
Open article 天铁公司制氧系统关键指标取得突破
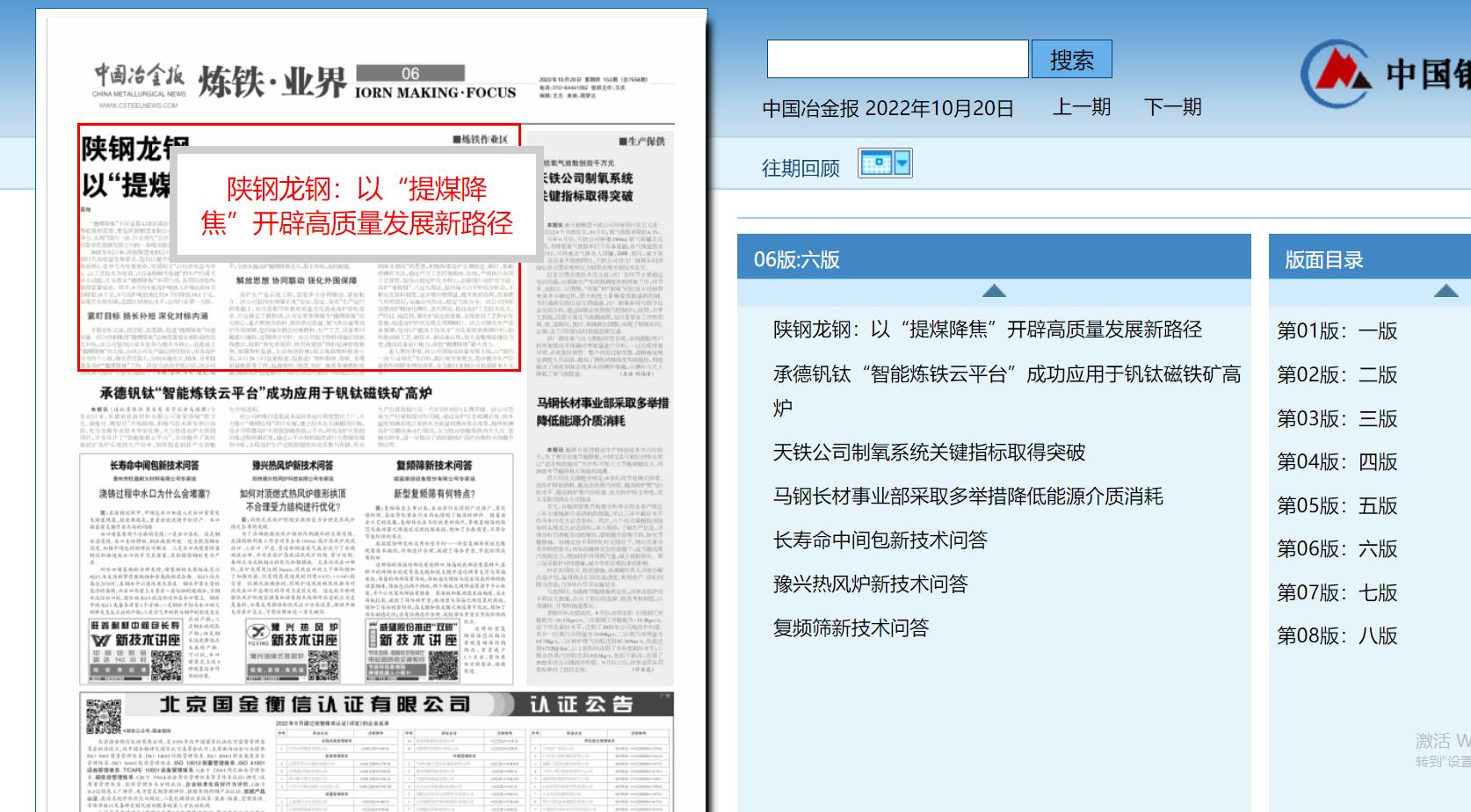tap(929, 453)
